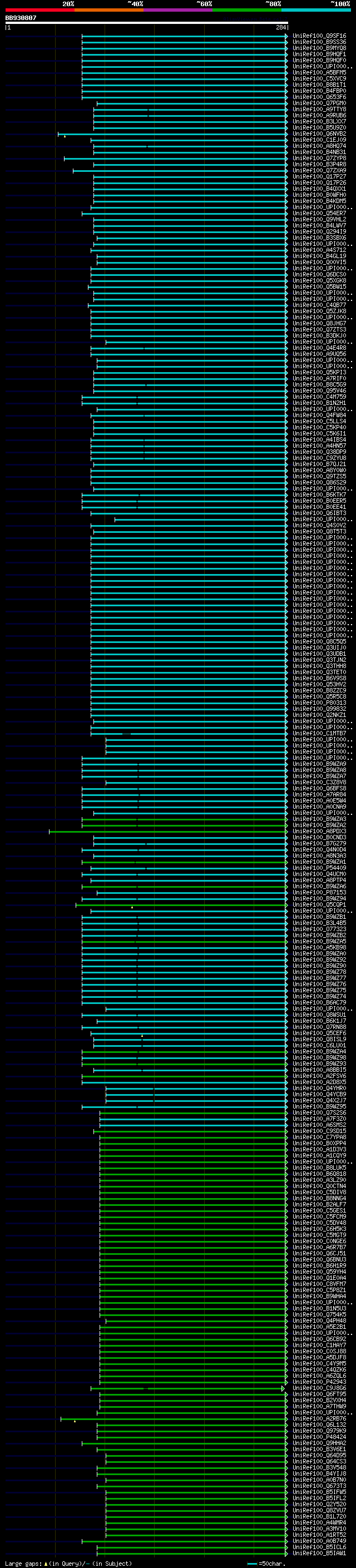356x1568 pixels.
Task: Select hit UniRef100_C3Z8V8
Action: pyautogui.click(x=319, y=782)
